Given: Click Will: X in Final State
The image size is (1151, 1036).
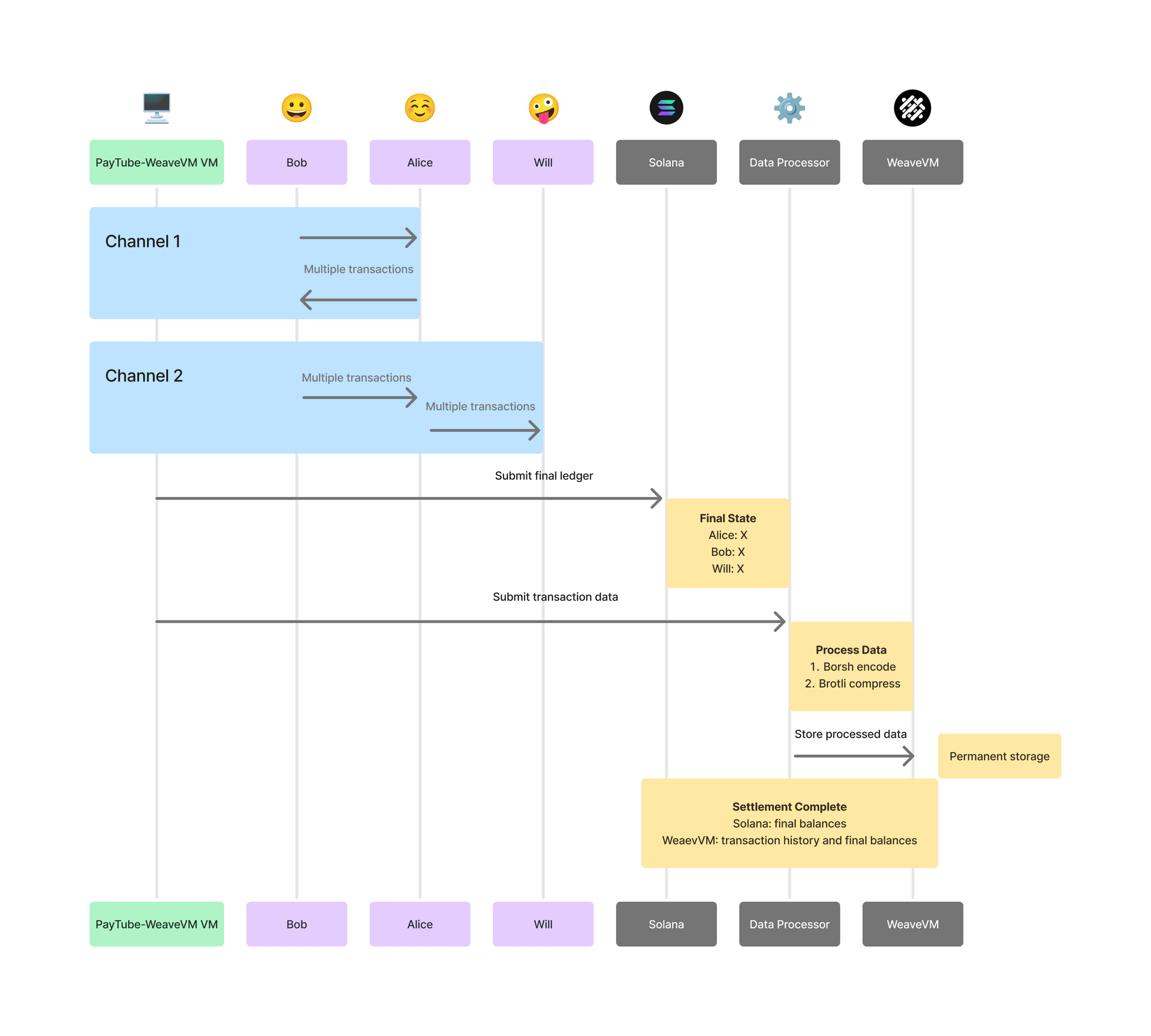Looking at the screenshot, I should click(x=728, y=568).
